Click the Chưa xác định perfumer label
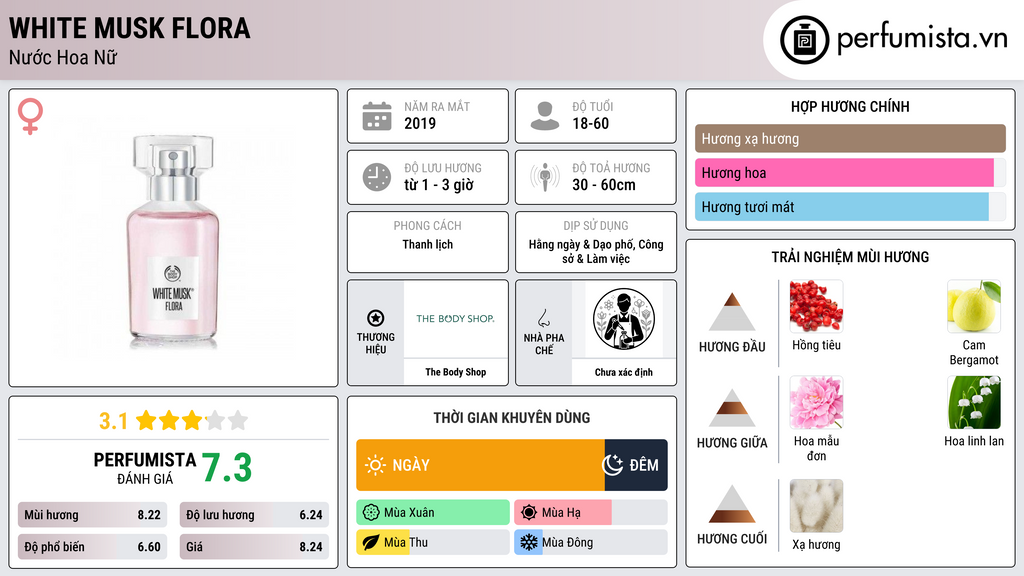Viewport: 1024px width, 576px height. (624, 372)
